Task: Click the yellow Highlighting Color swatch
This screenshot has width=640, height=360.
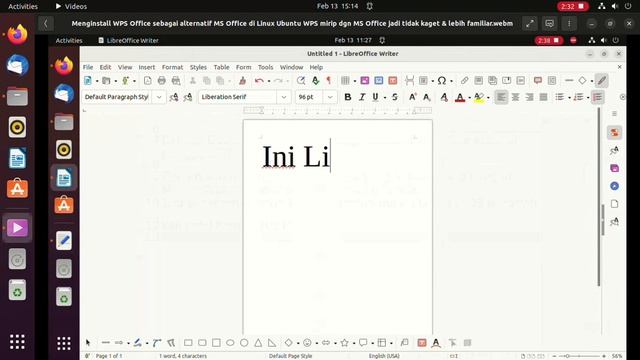Action: 479,97
